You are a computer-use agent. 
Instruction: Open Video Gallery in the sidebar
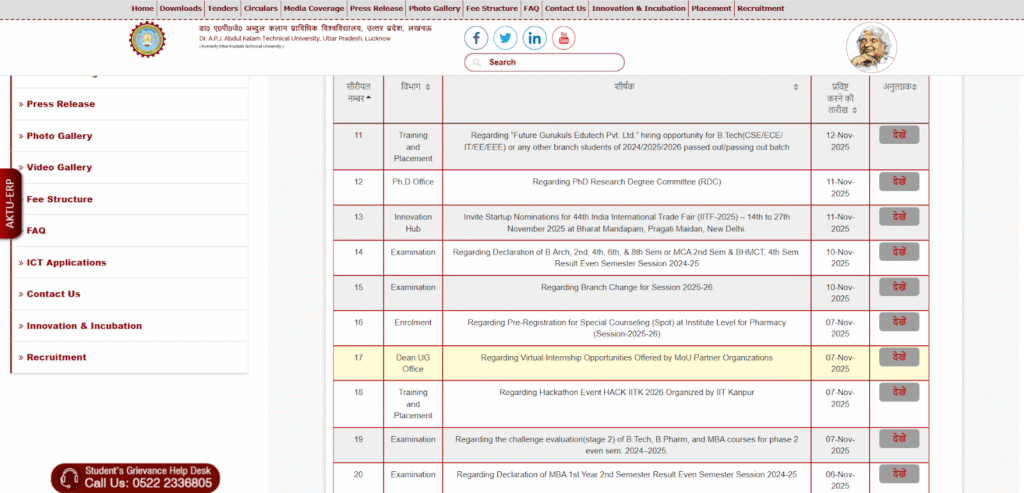[x=59, y=167]
